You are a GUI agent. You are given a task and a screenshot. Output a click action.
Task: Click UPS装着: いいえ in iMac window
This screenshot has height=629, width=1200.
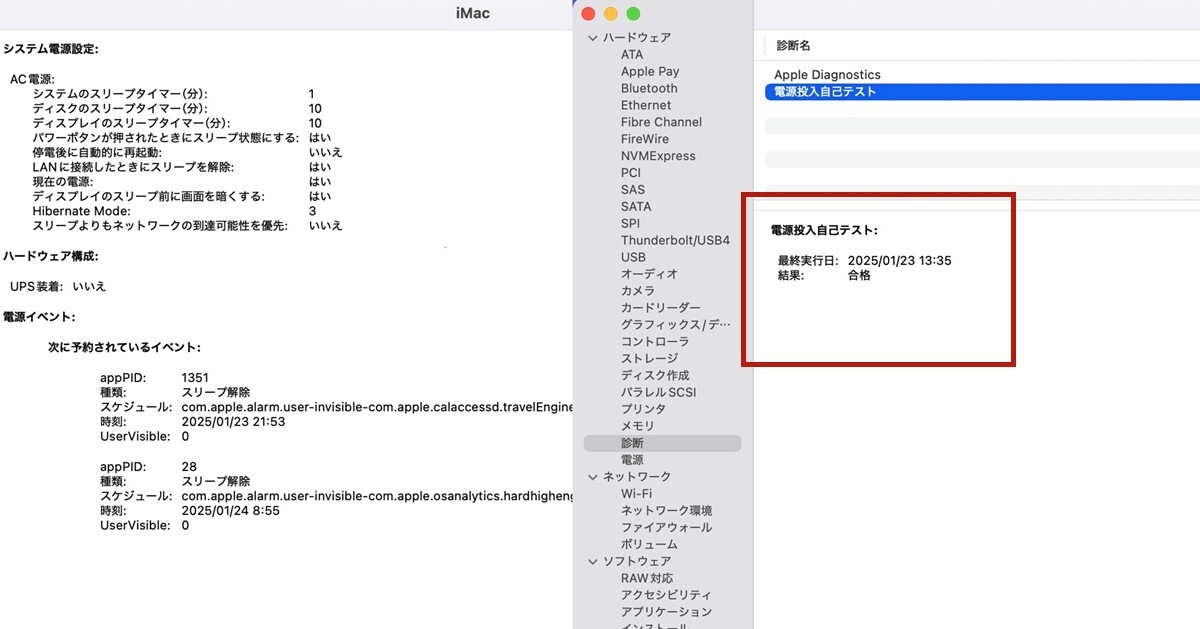click(x=58, y=287)
